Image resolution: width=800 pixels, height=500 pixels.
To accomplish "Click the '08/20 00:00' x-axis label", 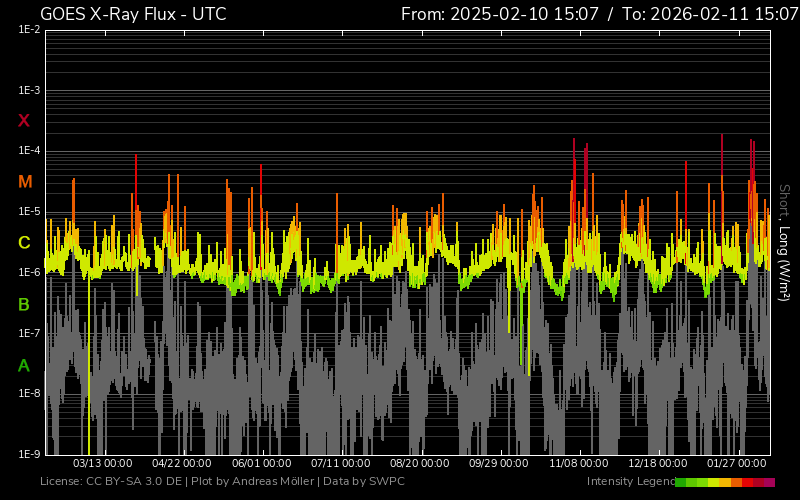I will point(420,463).
